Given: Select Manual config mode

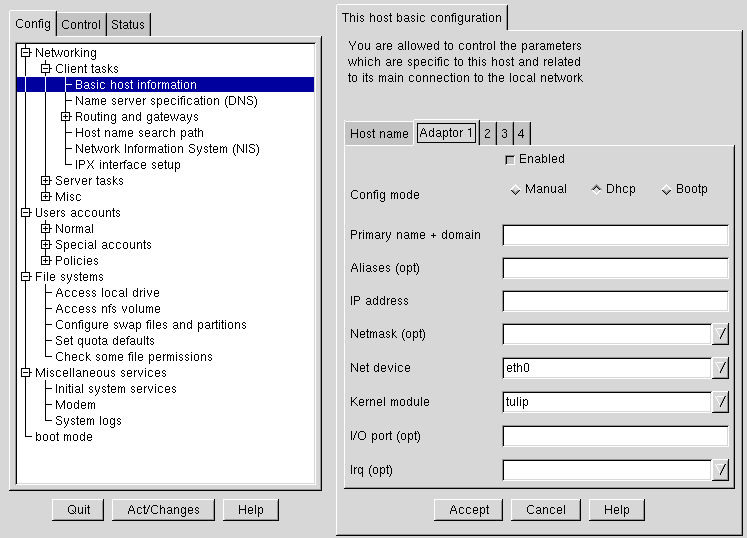Looking at the screenshot, I should (516, 190).
